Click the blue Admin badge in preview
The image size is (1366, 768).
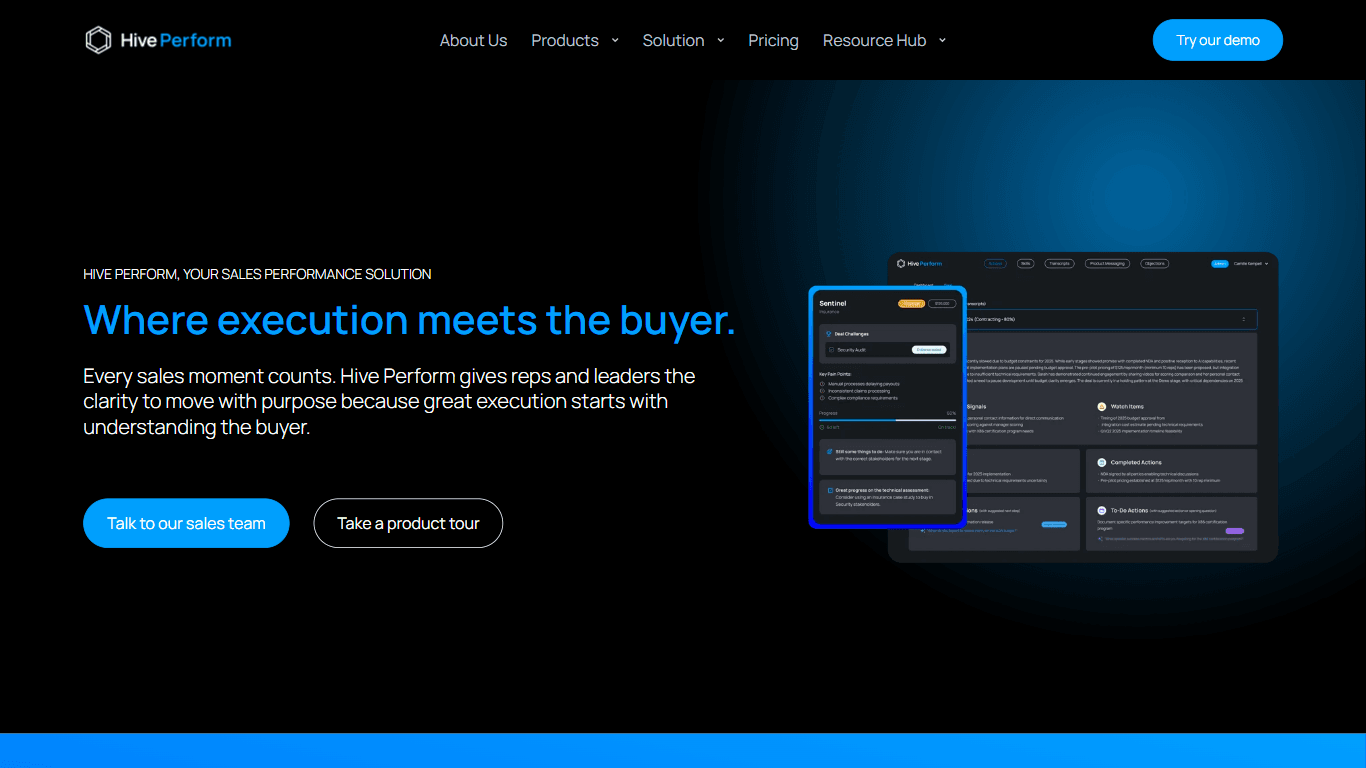1220,264
